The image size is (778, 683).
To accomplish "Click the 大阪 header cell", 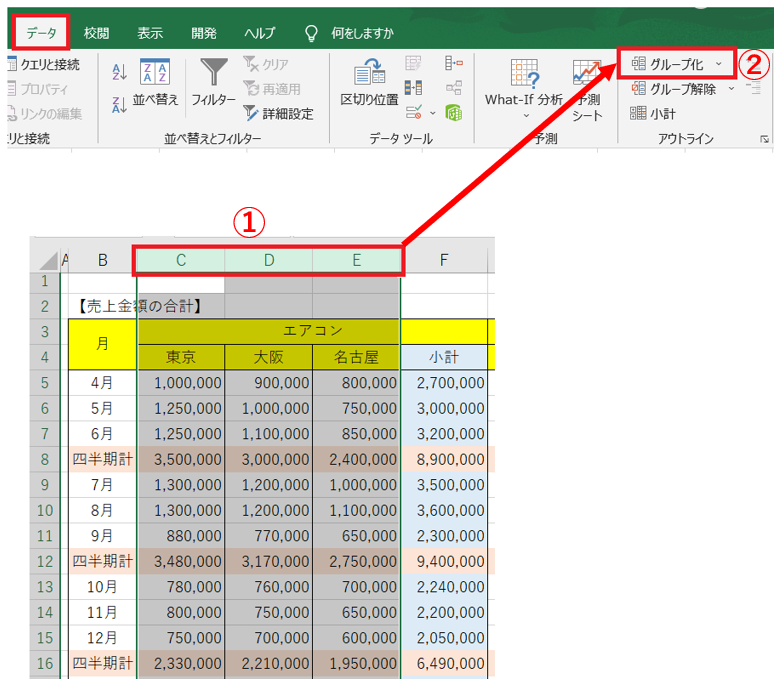I will click(268, 357).
